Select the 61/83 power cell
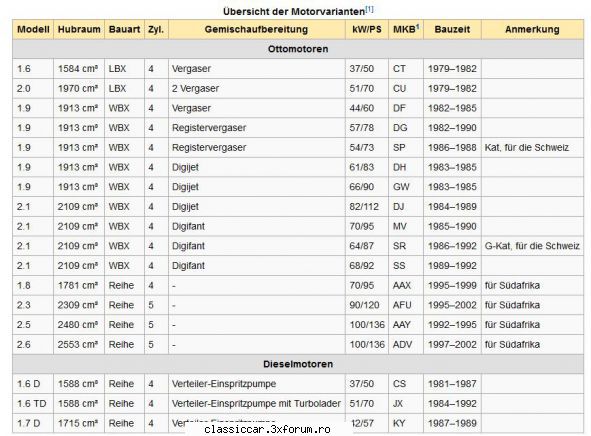The image size is (591, 436). pyautogui.click(x=367, y=167)
